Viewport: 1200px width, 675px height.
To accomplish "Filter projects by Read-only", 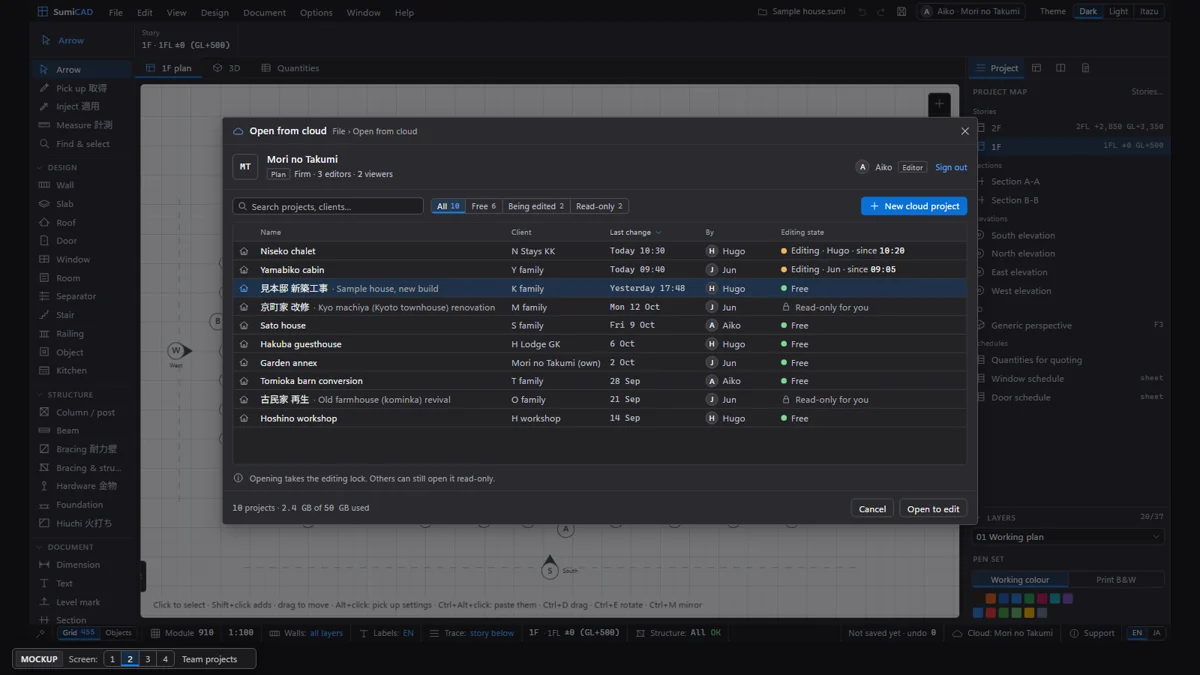I will click(599, 206).
